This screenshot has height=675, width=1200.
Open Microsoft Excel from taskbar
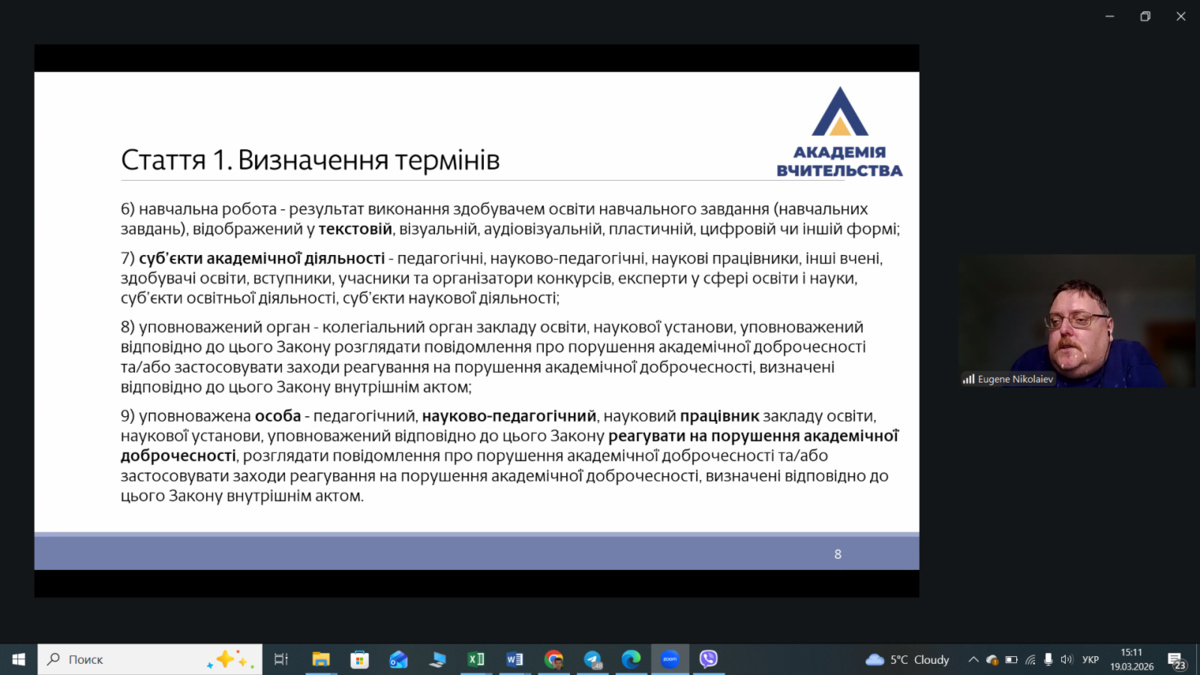[x=476, y=659]
